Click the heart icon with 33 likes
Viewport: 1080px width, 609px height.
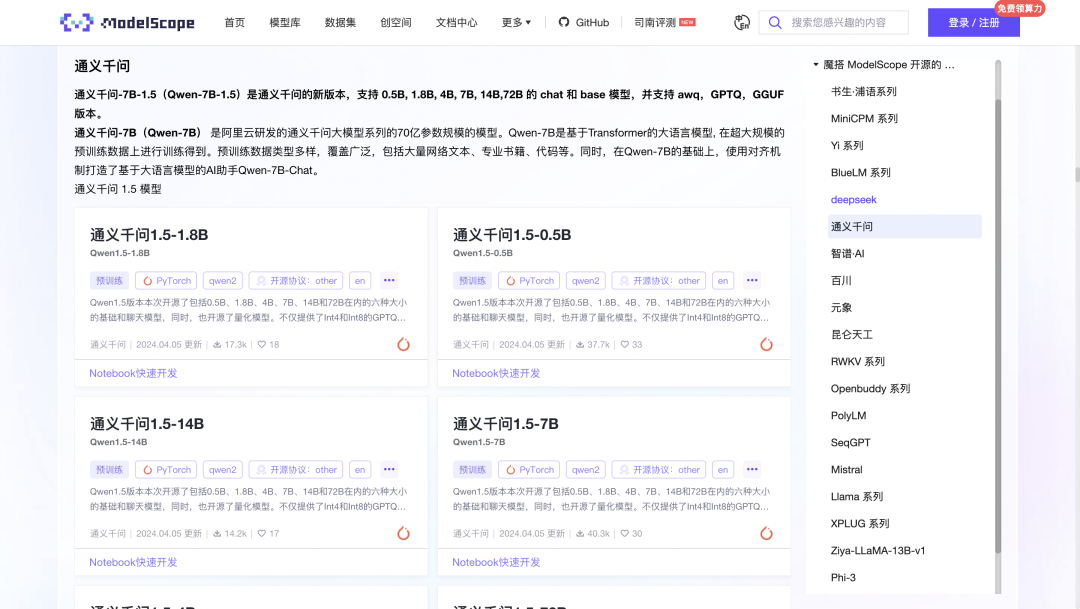pyautogui.click(x=625, y=344)
